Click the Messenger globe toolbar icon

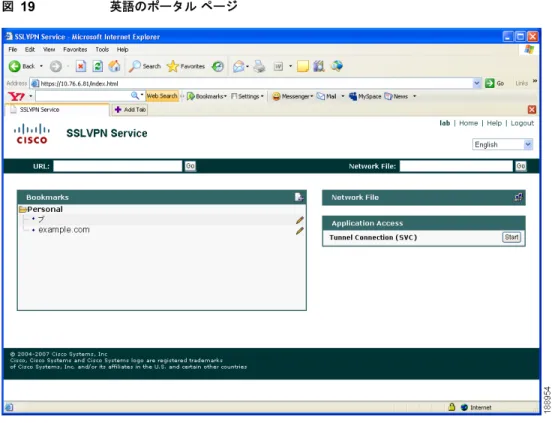coord(337,66)
